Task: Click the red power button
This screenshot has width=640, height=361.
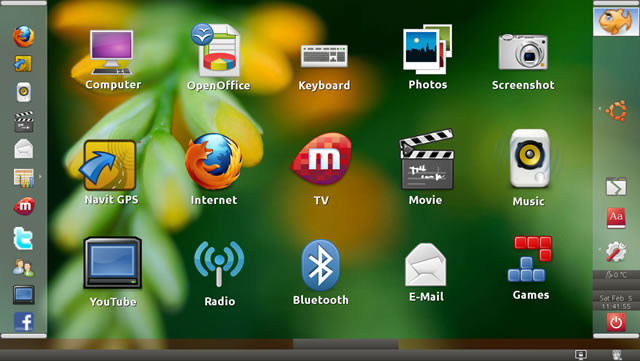Action: coord(616,322)
